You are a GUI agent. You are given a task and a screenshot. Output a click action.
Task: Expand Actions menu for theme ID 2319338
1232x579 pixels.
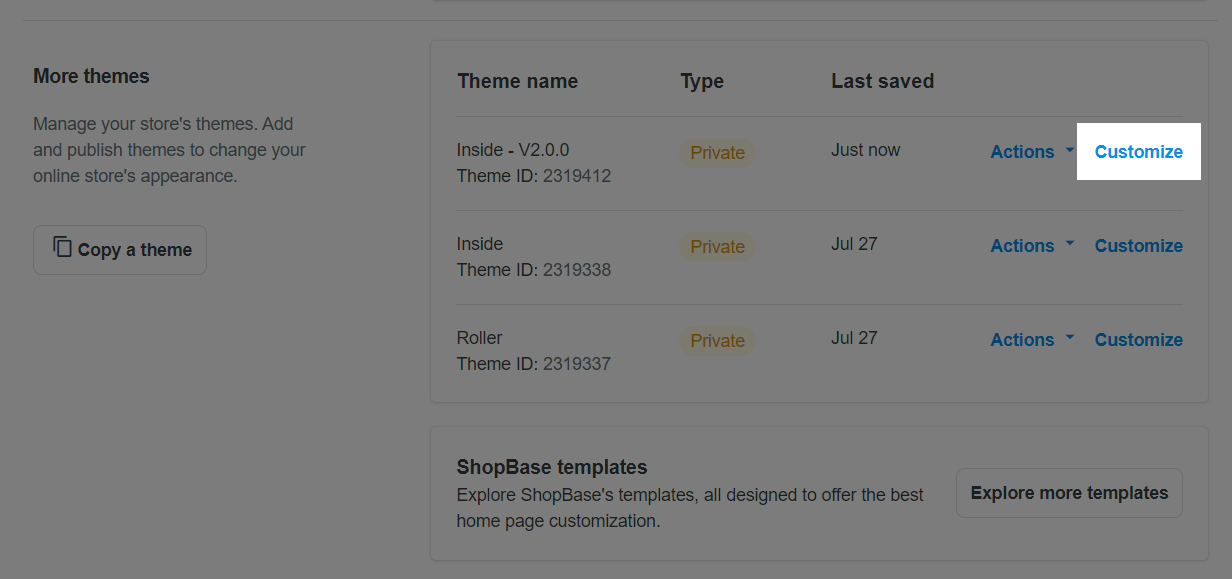[1032, 246]
